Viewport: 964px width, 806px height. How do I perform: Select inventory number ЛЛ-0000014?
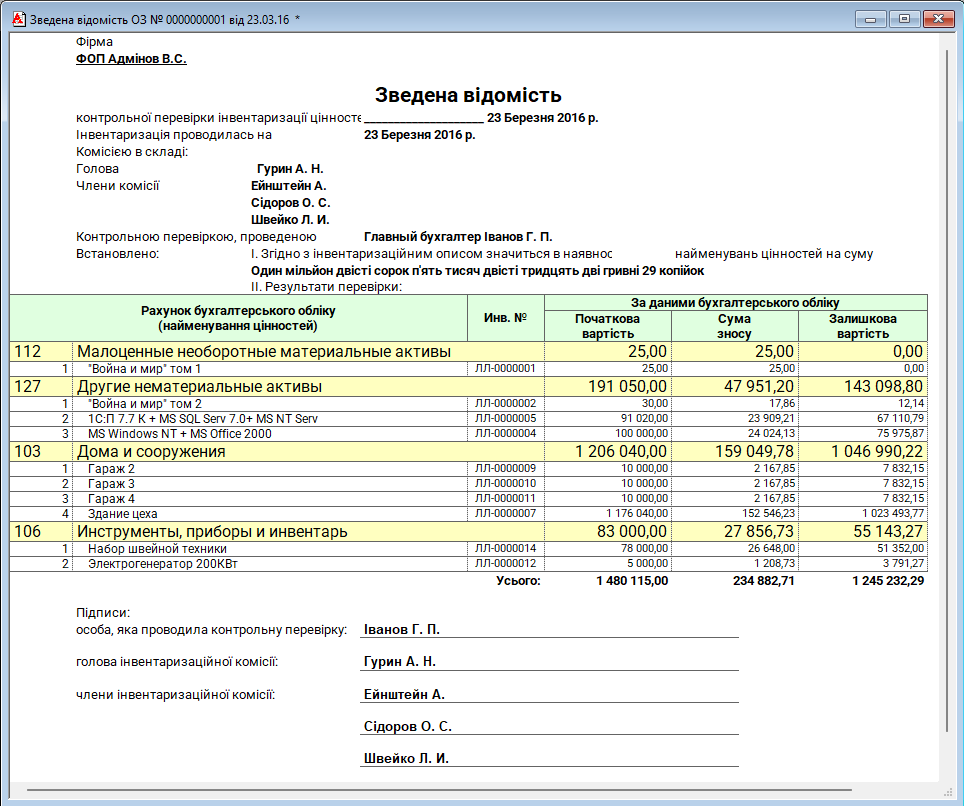coord(505,548)
